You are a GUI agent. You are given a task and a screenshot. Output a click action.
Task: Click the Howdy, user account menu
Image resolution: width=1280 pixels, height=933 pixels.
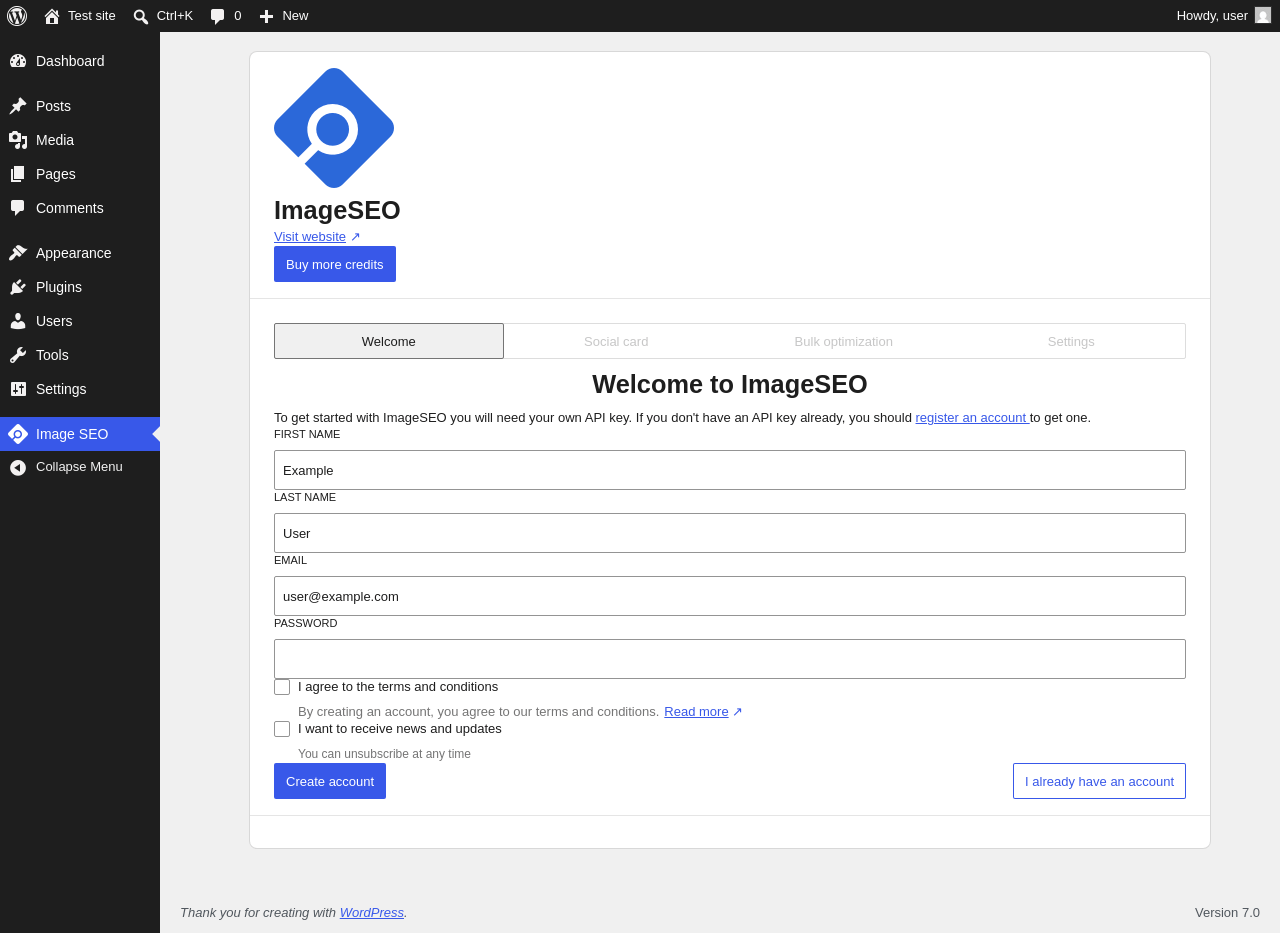click(x=1223, y=16)
